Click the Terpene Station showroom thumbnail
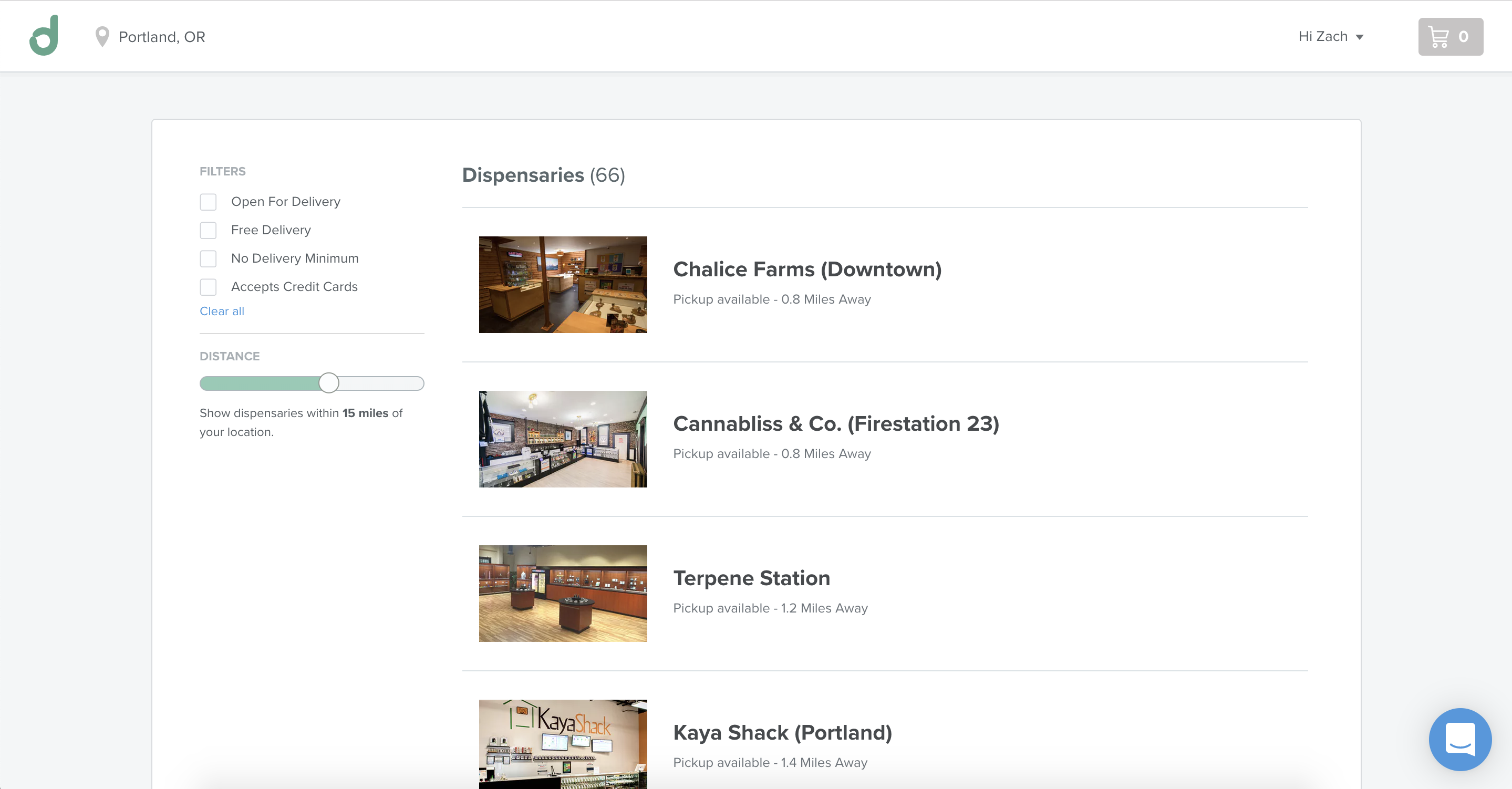The image size is (1512, 789). point(563,594)
